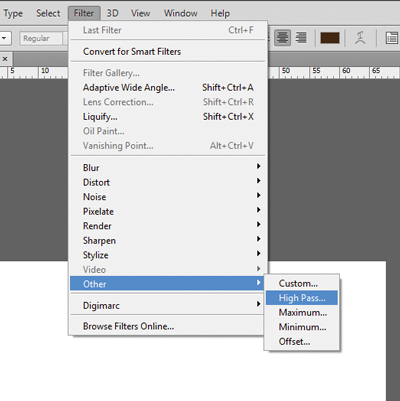Open the Type menu
This screenshot has height=401, width=400.
coord(13,14)
